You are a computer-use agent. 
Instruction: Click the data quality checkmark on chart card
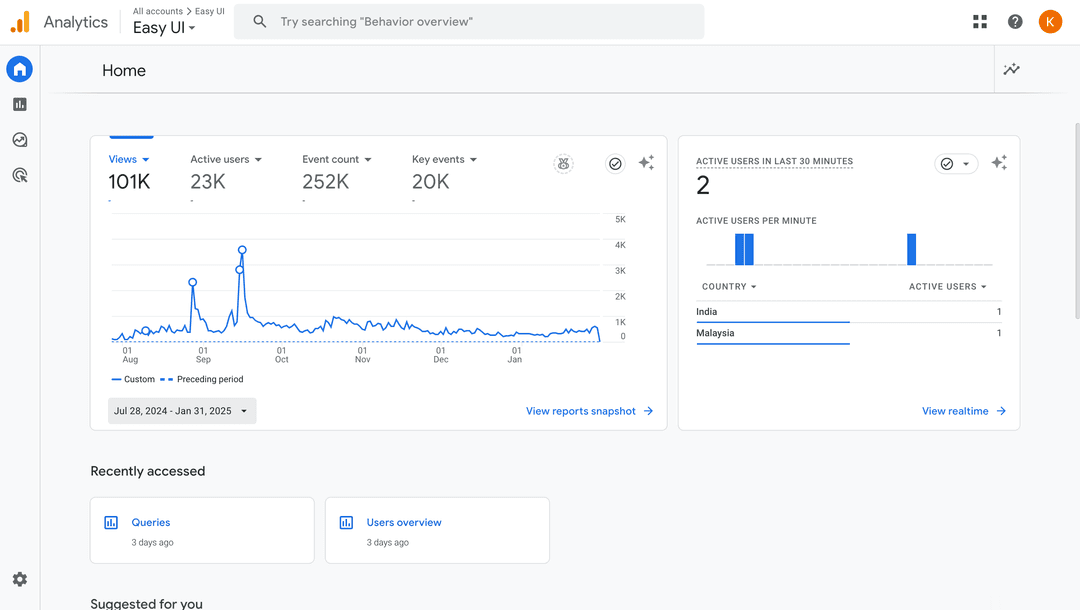coord(615,163)
